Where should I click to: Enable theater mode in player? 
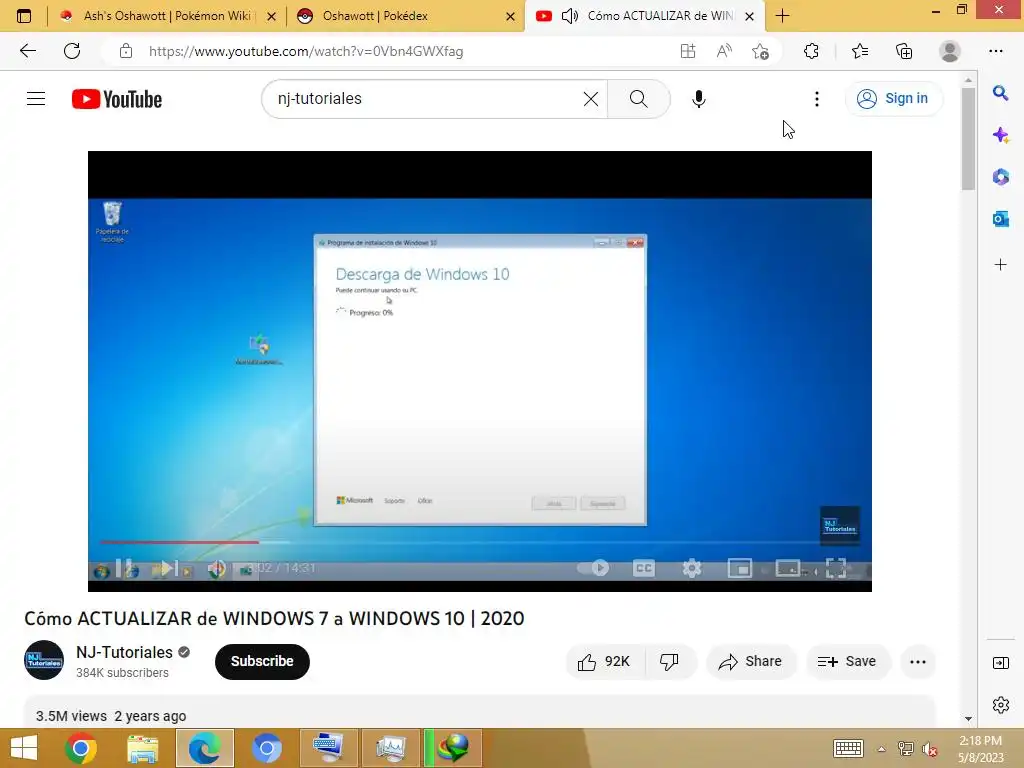click(788, 568)
